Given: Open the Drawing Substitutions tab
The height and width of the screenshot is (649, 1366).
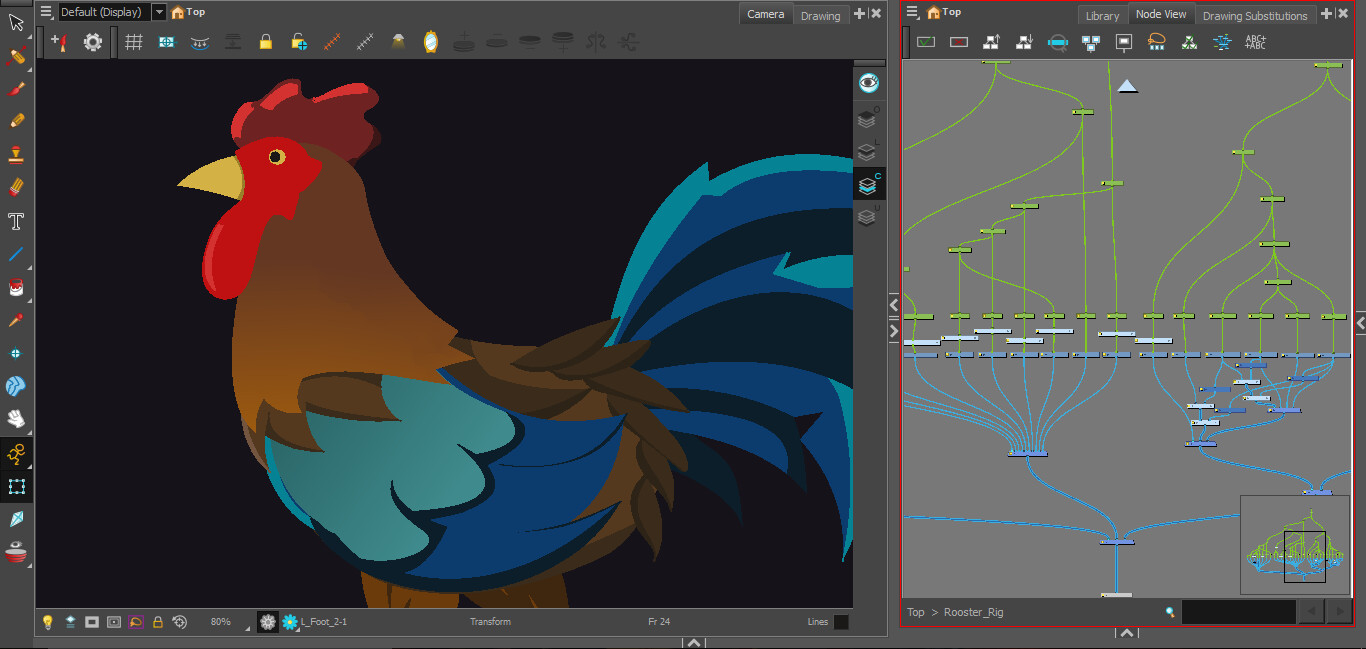Looking at the screenshot, I should pos(1255,15).
